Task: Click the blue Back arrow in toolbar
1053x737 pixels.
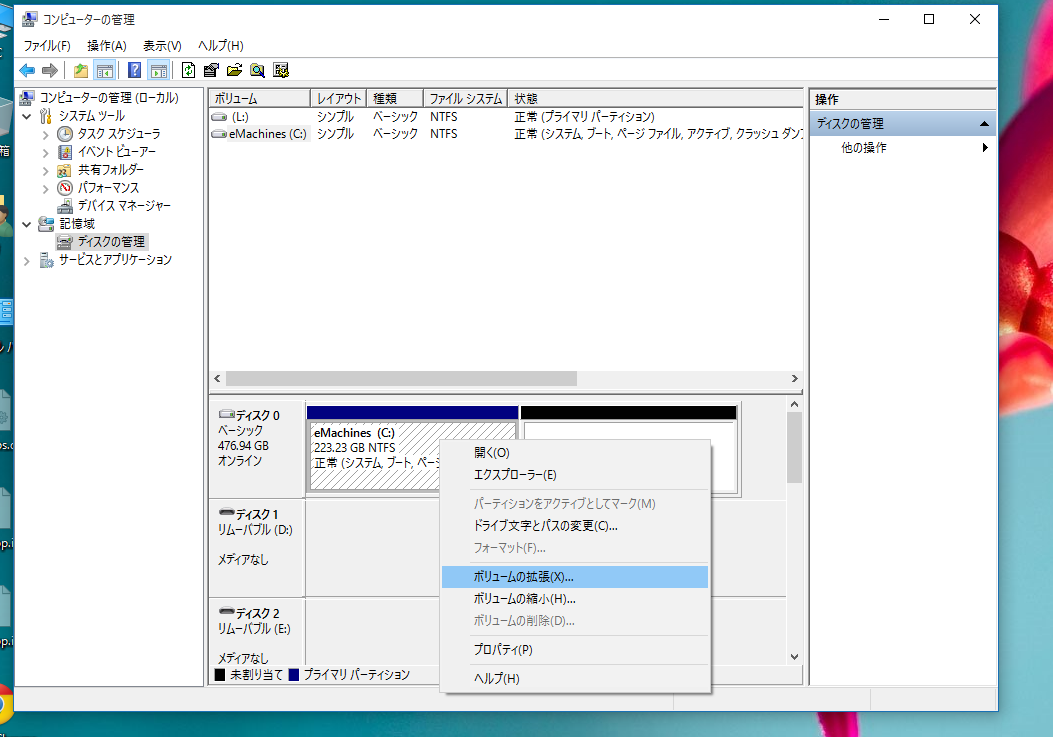Action: [27, 70]
